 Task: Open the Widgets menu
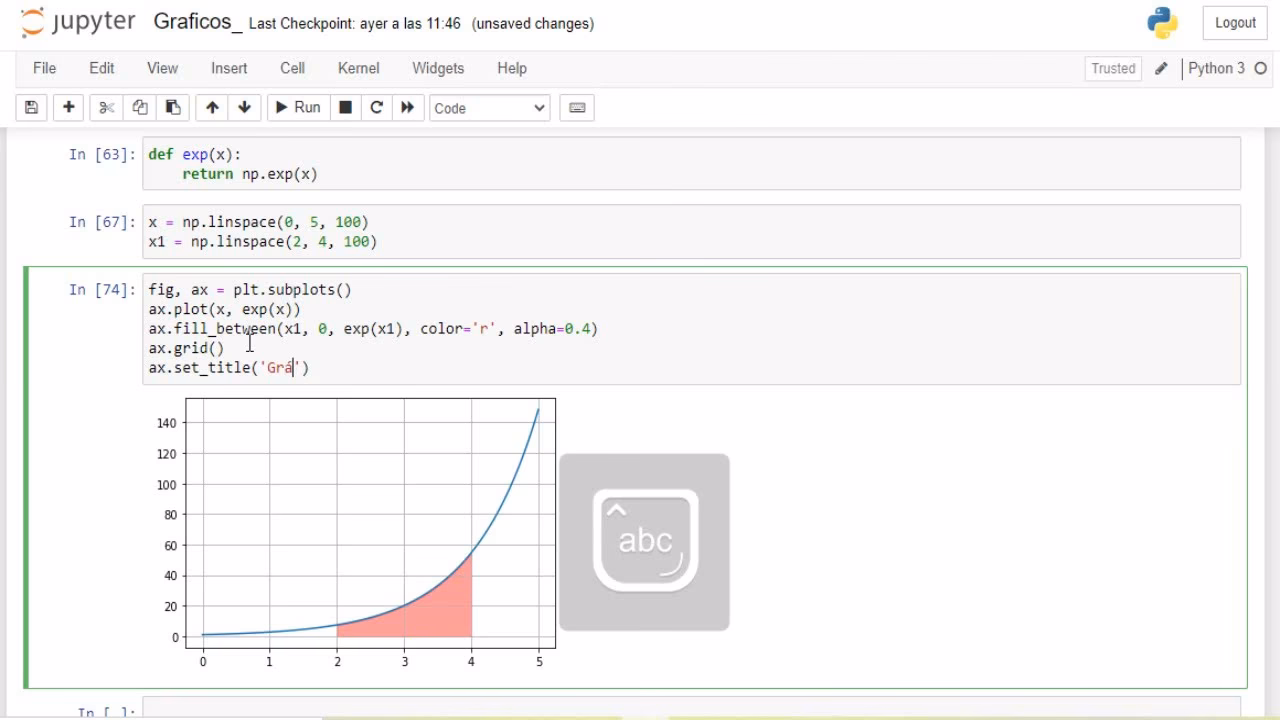(x=438, y=68)
